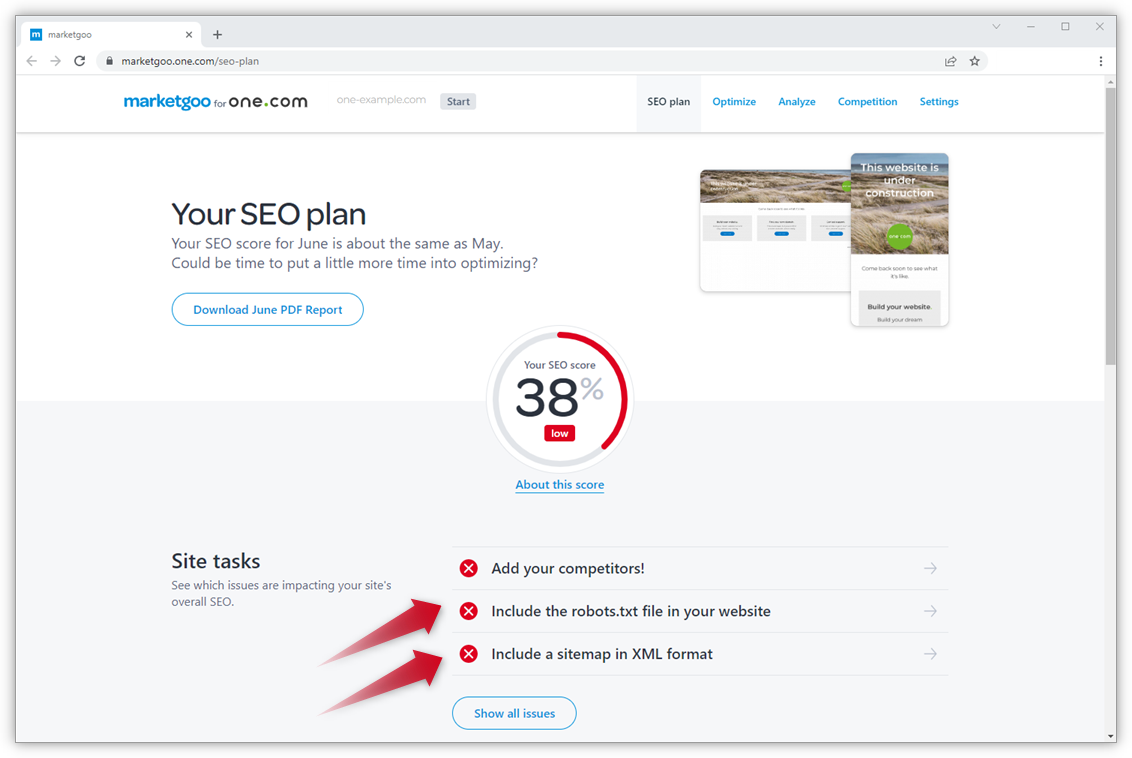1132x758 pixels.
Task: Open the Chrome three-dot menu
Action: point(1101,61)
